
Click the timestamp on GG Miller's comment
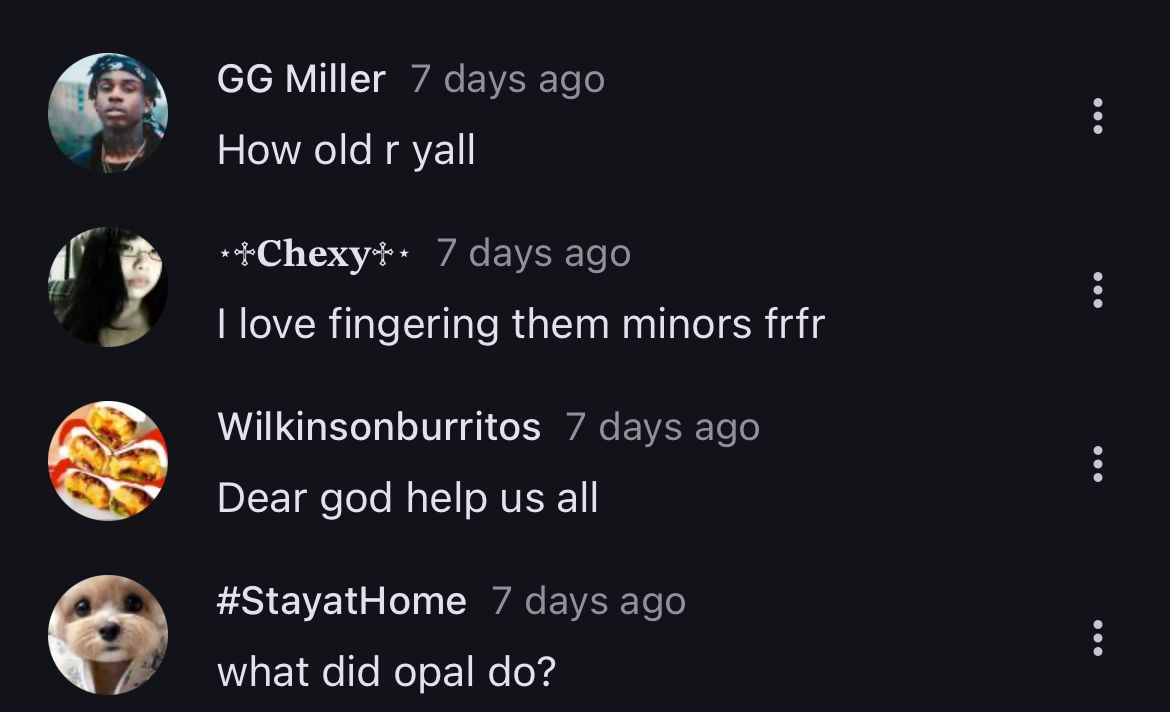click(507, 79)
